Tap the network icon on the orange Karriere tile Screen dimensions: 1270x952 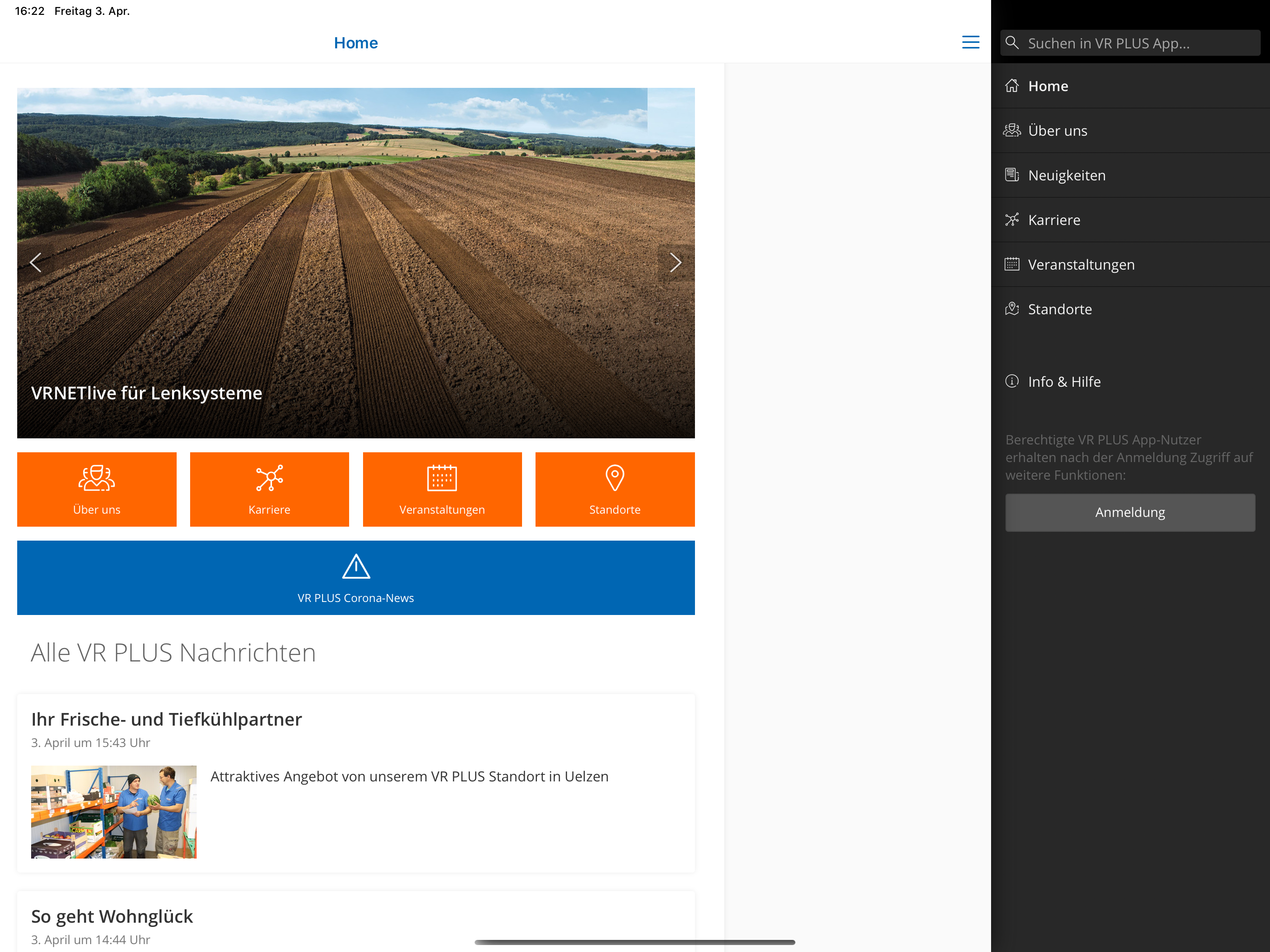pyautogui.click(x=269, y=478)
